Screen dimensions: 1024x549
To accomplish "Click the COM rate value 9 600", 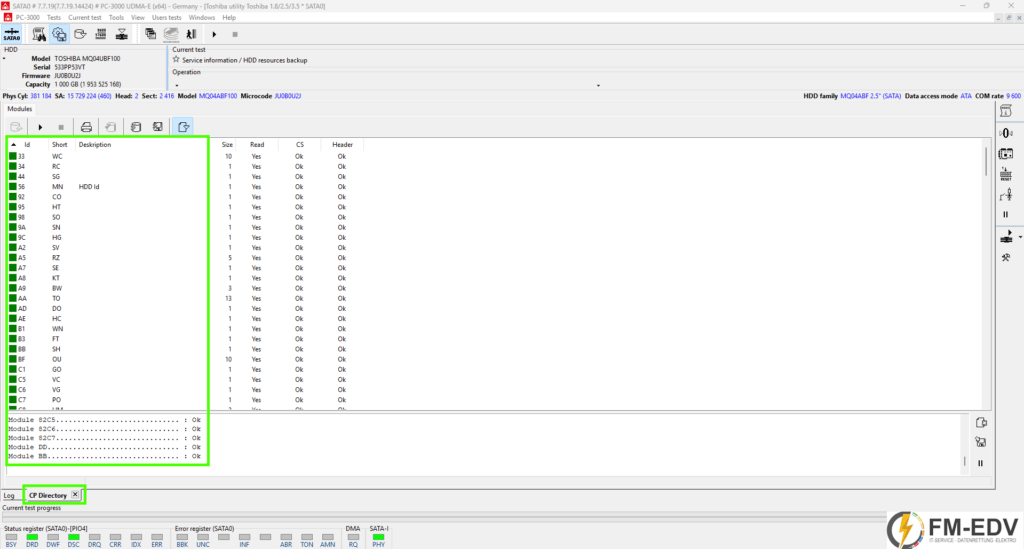I will point(1014,96).
